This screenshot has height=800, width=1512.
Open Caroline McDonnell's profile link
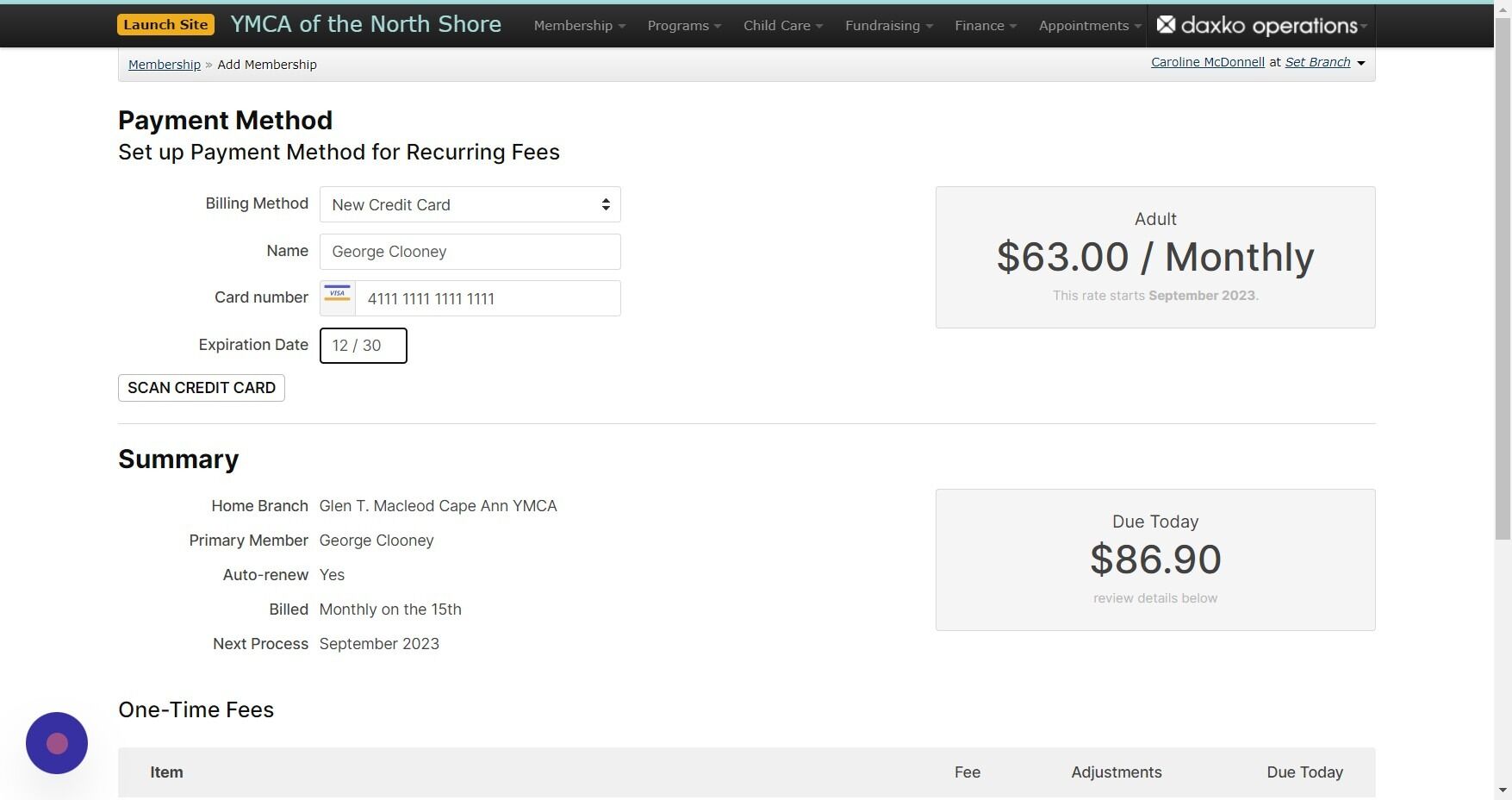coord(1207,61)
